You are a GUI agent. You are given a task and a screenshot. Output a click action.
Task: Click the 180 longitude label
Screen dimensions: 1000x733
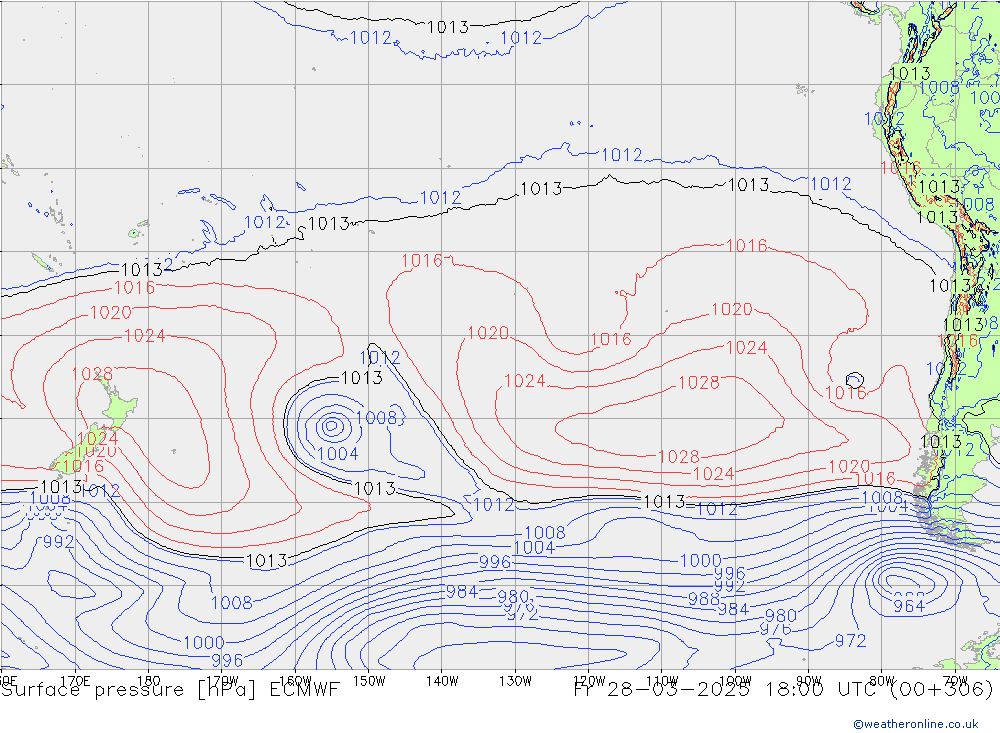[149, 681]
